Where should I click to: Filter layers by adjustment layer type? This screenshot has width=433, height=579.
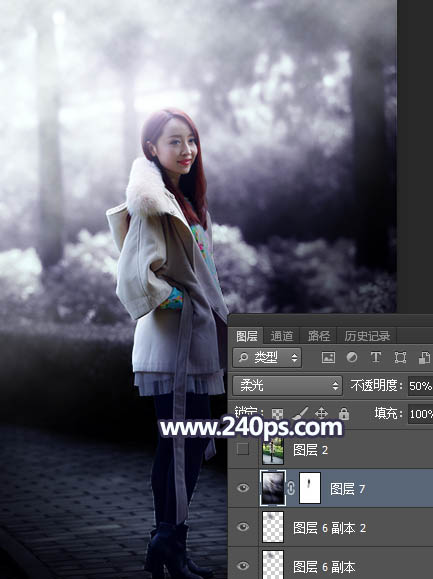coord(352,357)
